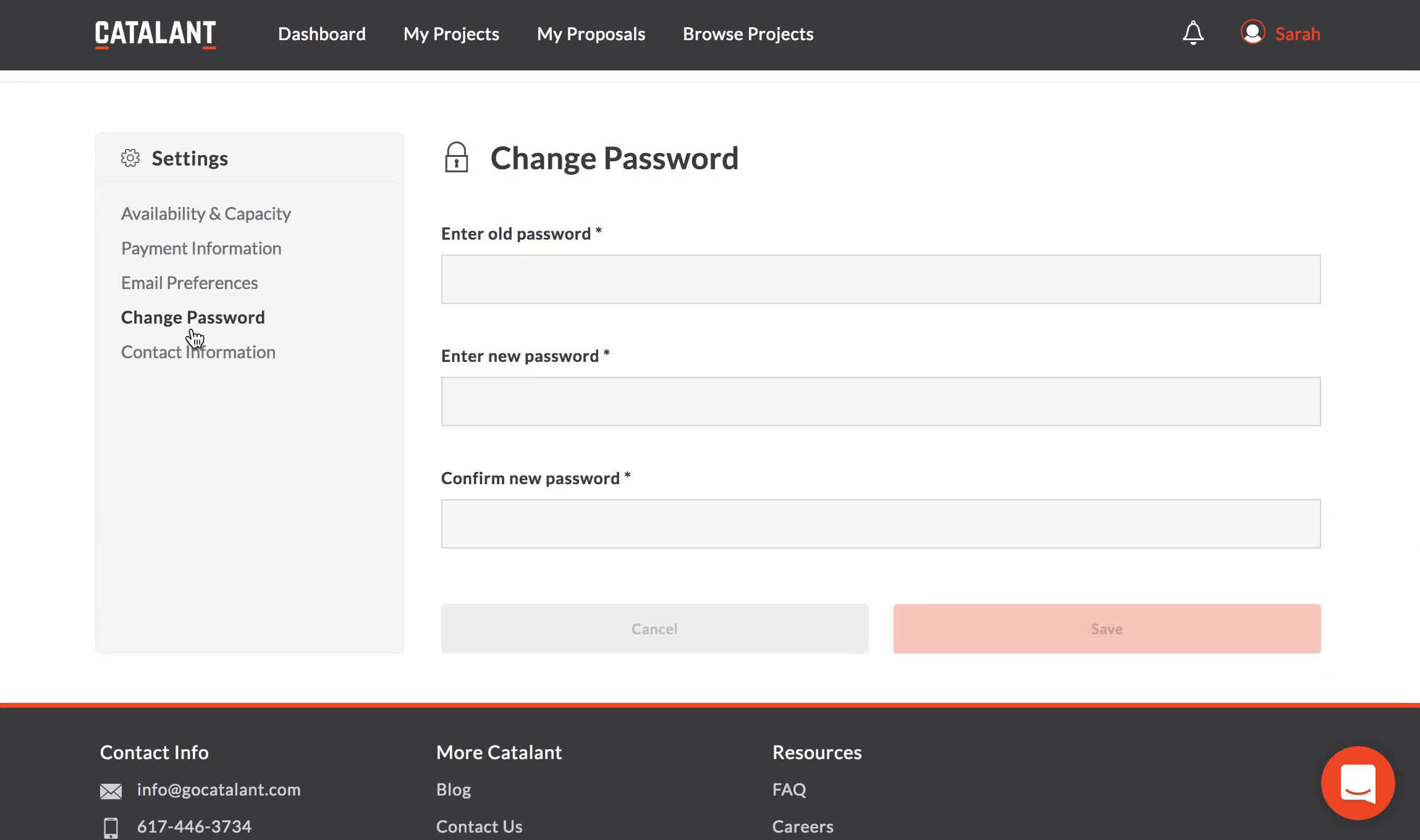
Task: Select Email Preferences settings
Action: point(189,283)
